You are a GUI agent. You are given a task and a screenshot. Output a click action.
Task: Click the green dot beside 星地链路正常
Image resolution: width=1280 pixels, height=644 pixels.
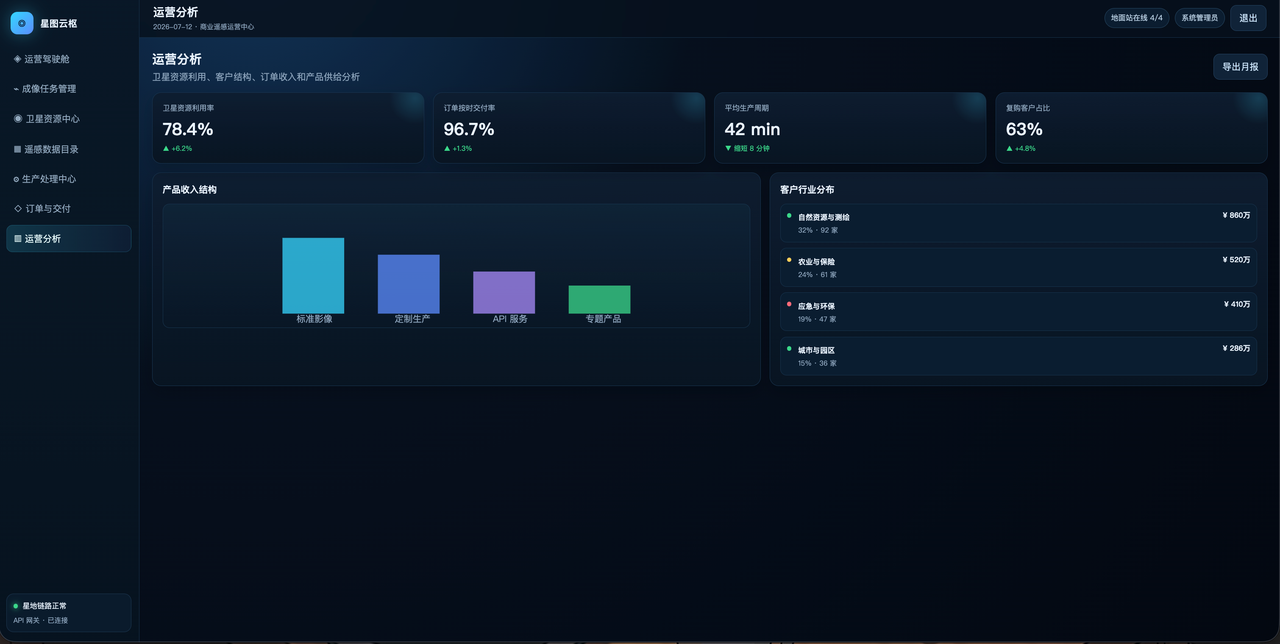[x=16, y=606]
